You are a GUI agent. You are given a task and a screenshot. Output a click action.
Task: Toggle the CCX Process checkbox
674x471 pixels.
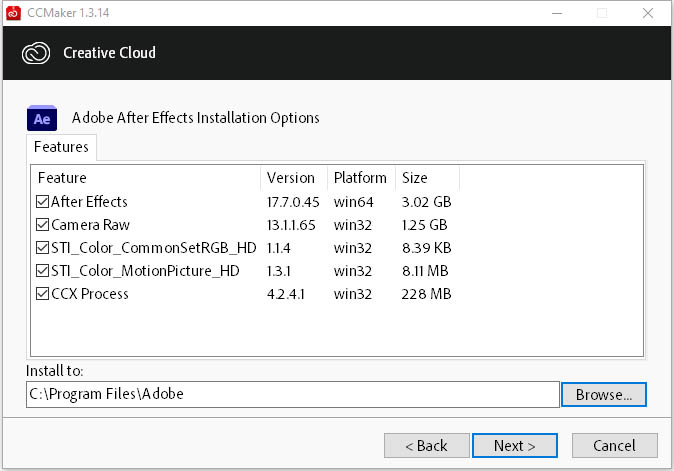pyautogui.click(x=43, y=294)
